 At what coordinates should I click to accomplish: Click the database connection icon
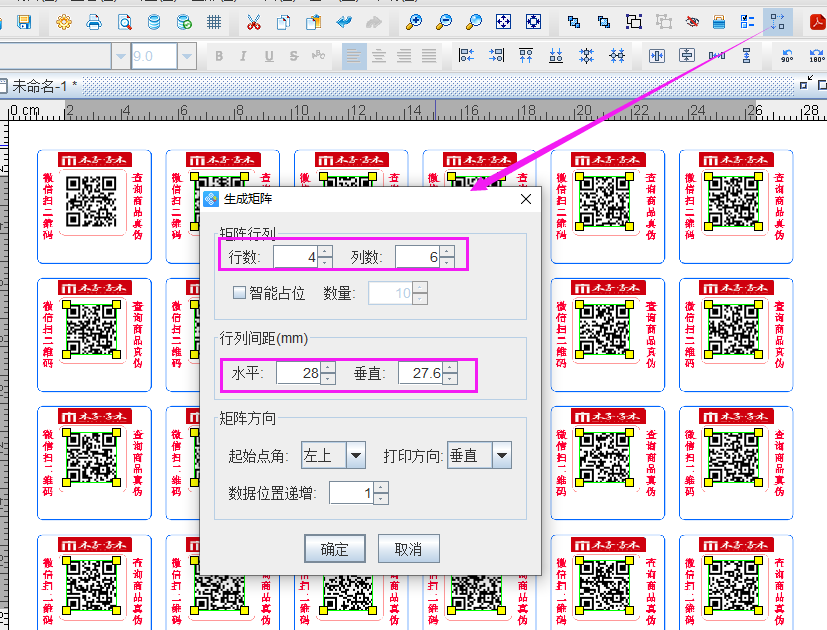tap(154, 20)
